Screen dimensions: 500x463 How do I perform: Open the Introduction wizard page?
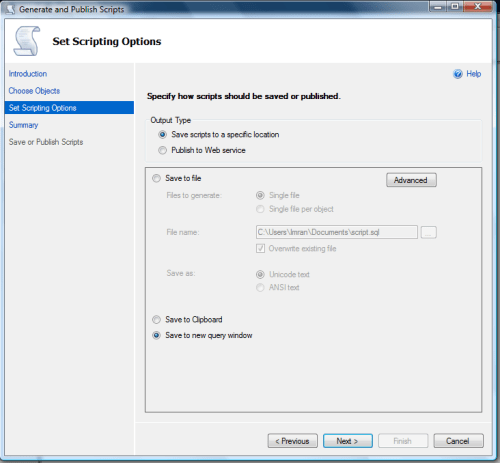(28, 74)
